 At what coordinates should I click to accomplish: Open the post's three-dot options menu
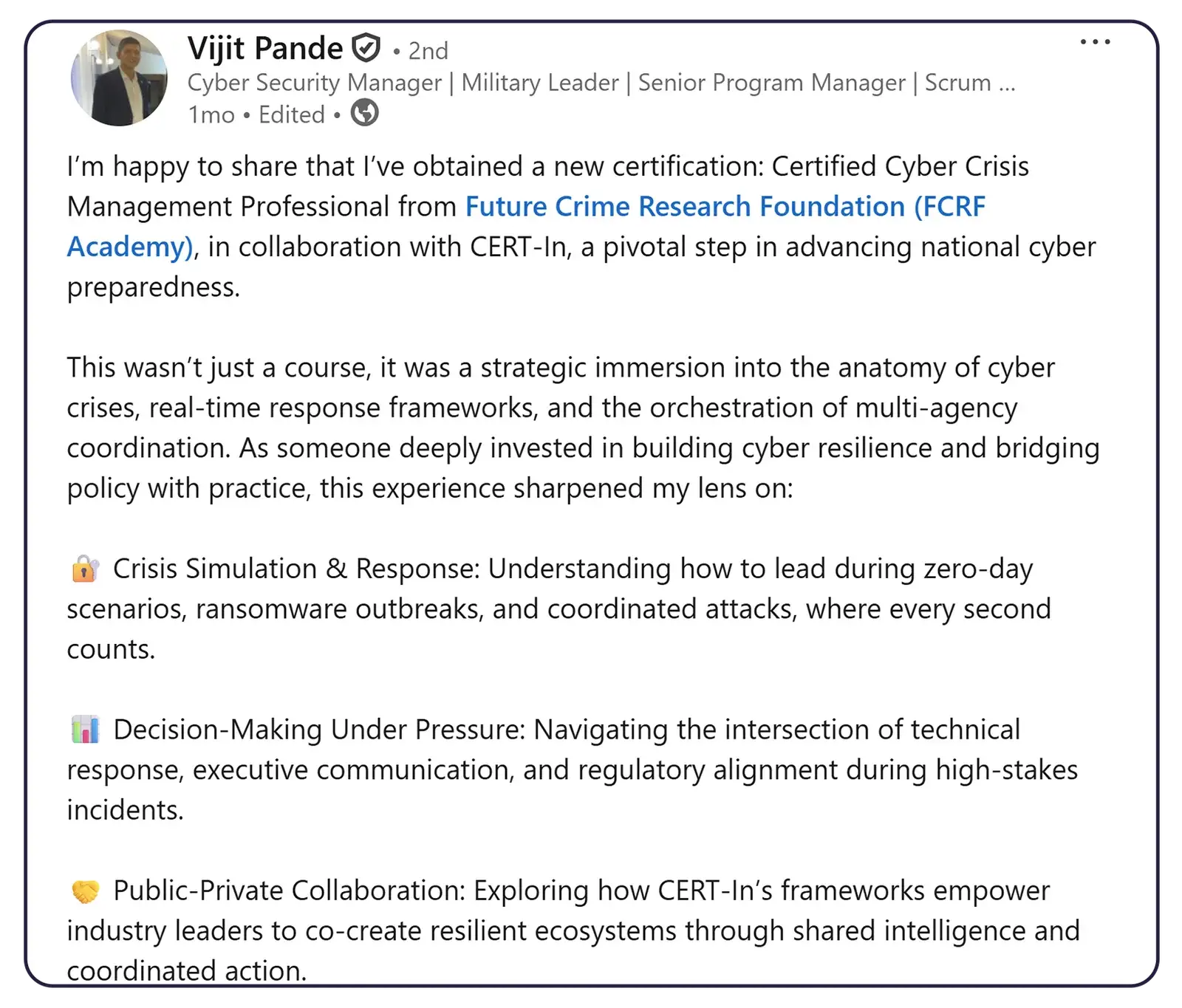pyautogui.click(x=1095, y=42)
